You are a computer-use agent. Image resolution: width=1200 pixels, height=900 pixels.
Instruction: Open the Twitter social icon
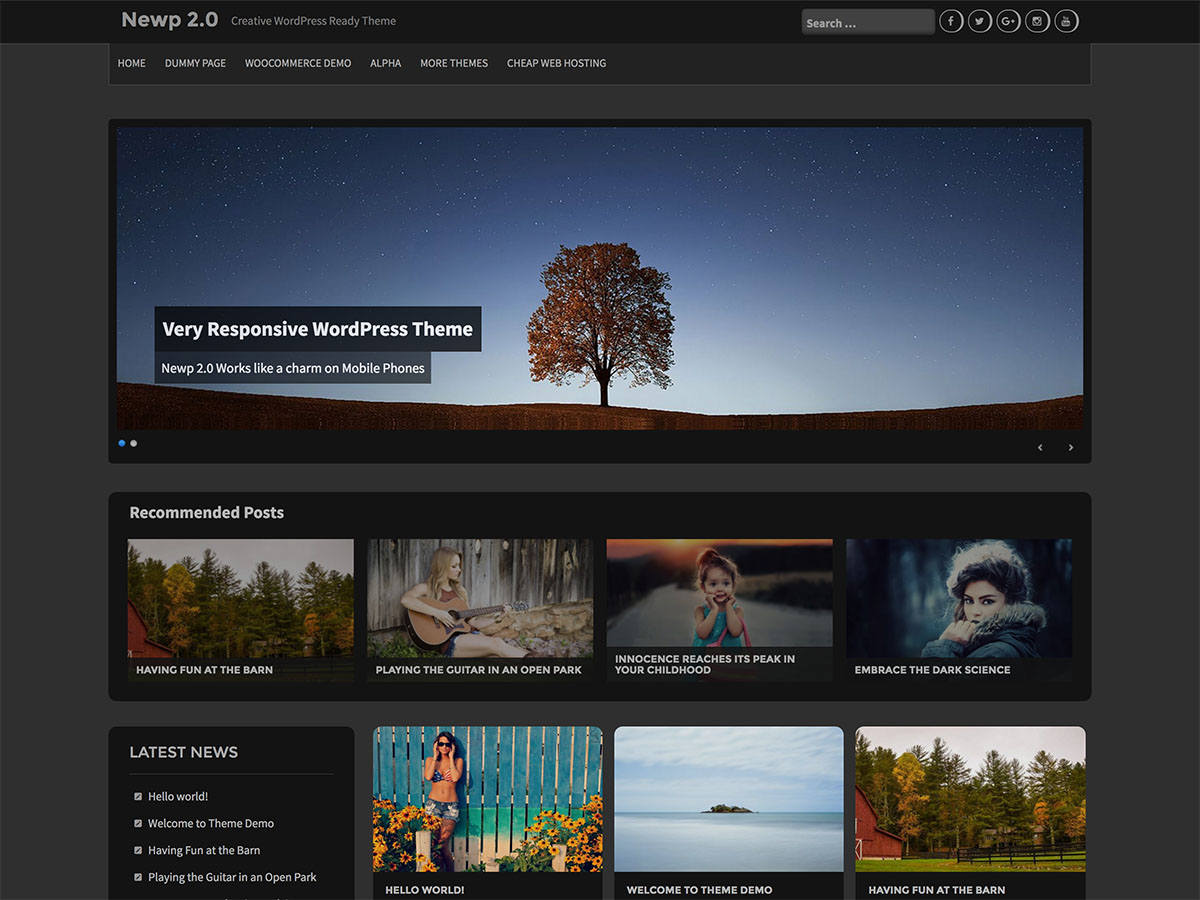(980, 21)
